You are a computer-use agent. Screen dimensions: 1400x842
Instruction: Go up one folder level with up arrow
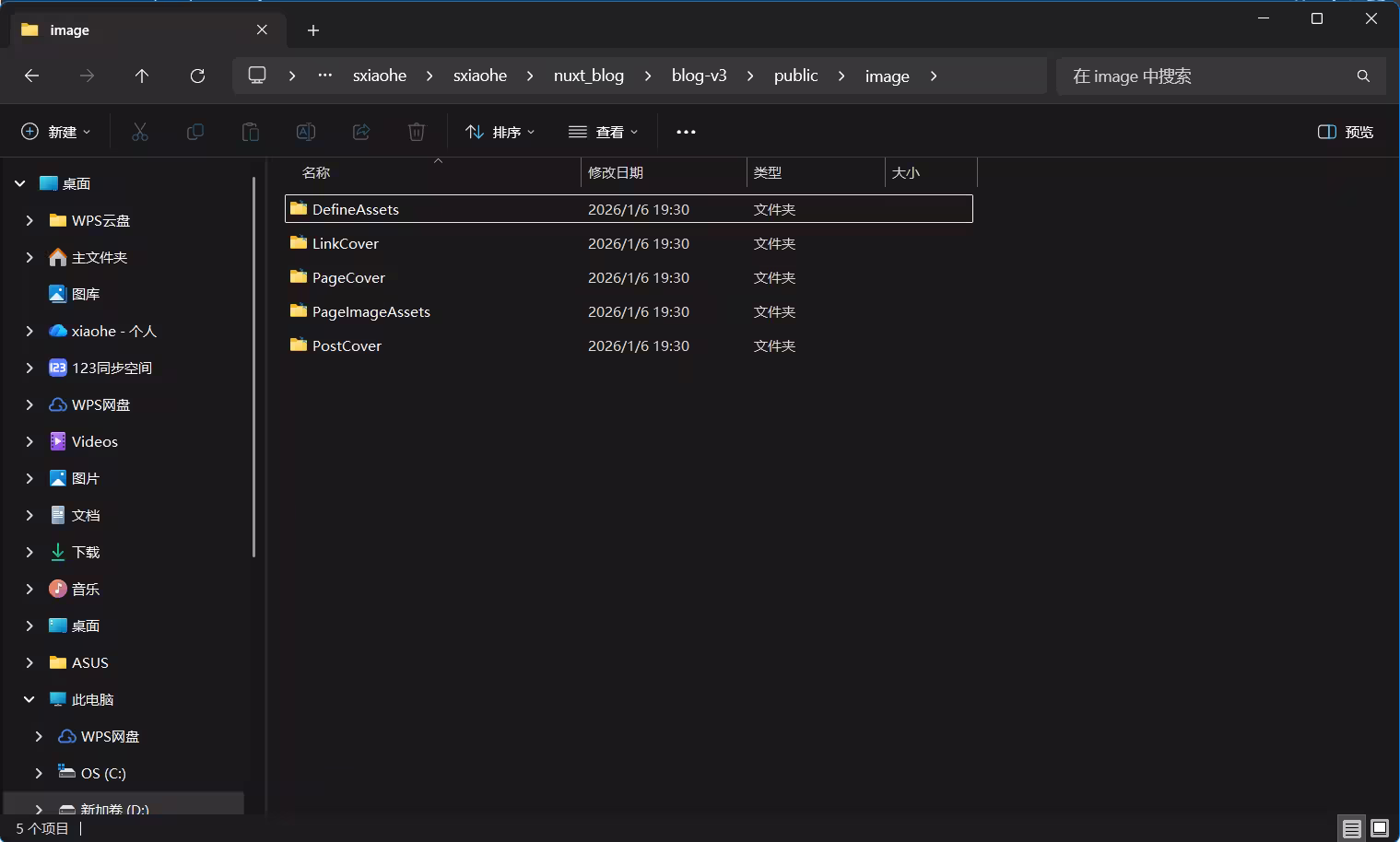(142, 76)
